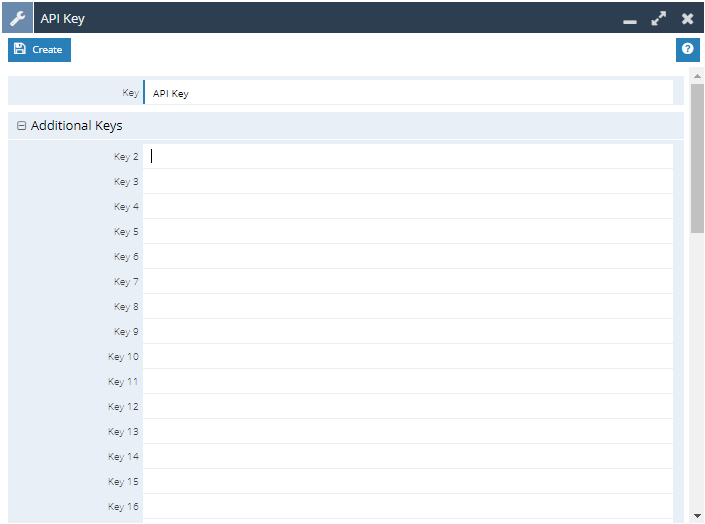Click the Create save button
Viewport: 705px width, 524px height.
pyautogui.click(x=39, y=49)
